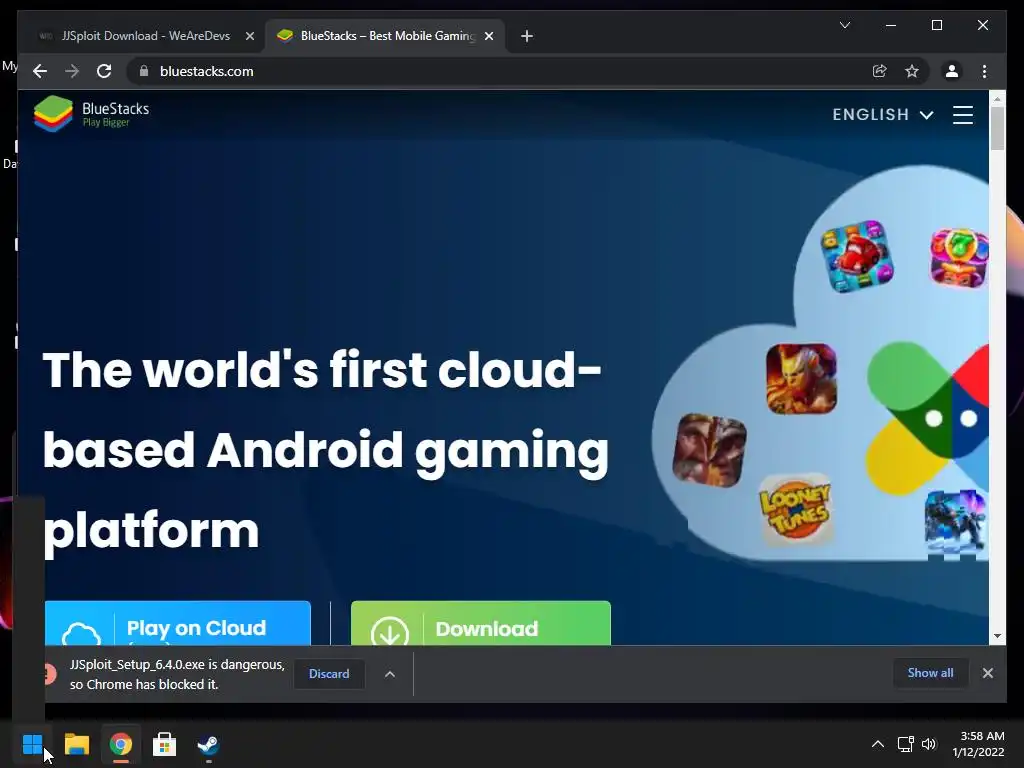Close the downloads bar
The image size is (1024, 768).
[987, 673]
